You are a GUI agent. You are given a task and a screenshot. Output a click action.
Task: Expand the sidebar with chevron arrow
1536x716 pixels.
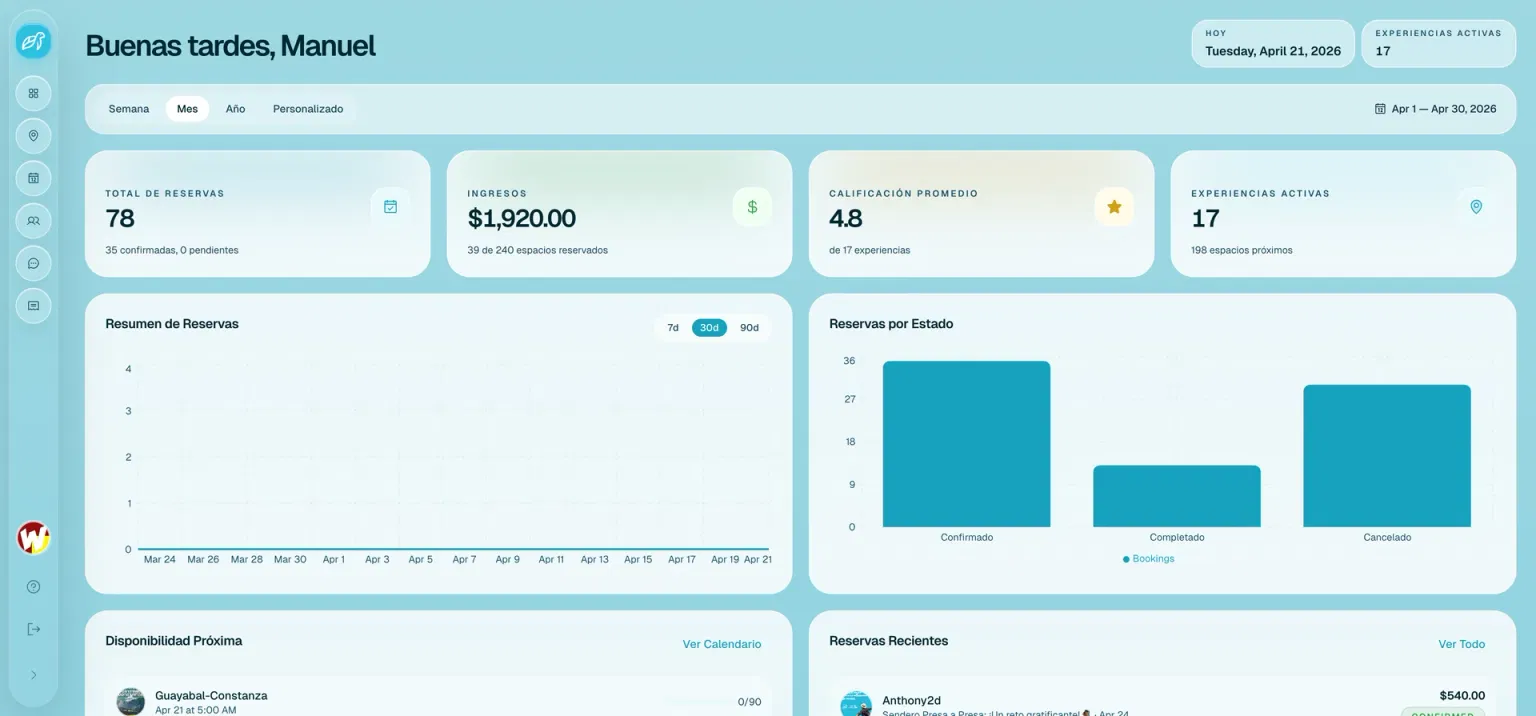(33, 675)
